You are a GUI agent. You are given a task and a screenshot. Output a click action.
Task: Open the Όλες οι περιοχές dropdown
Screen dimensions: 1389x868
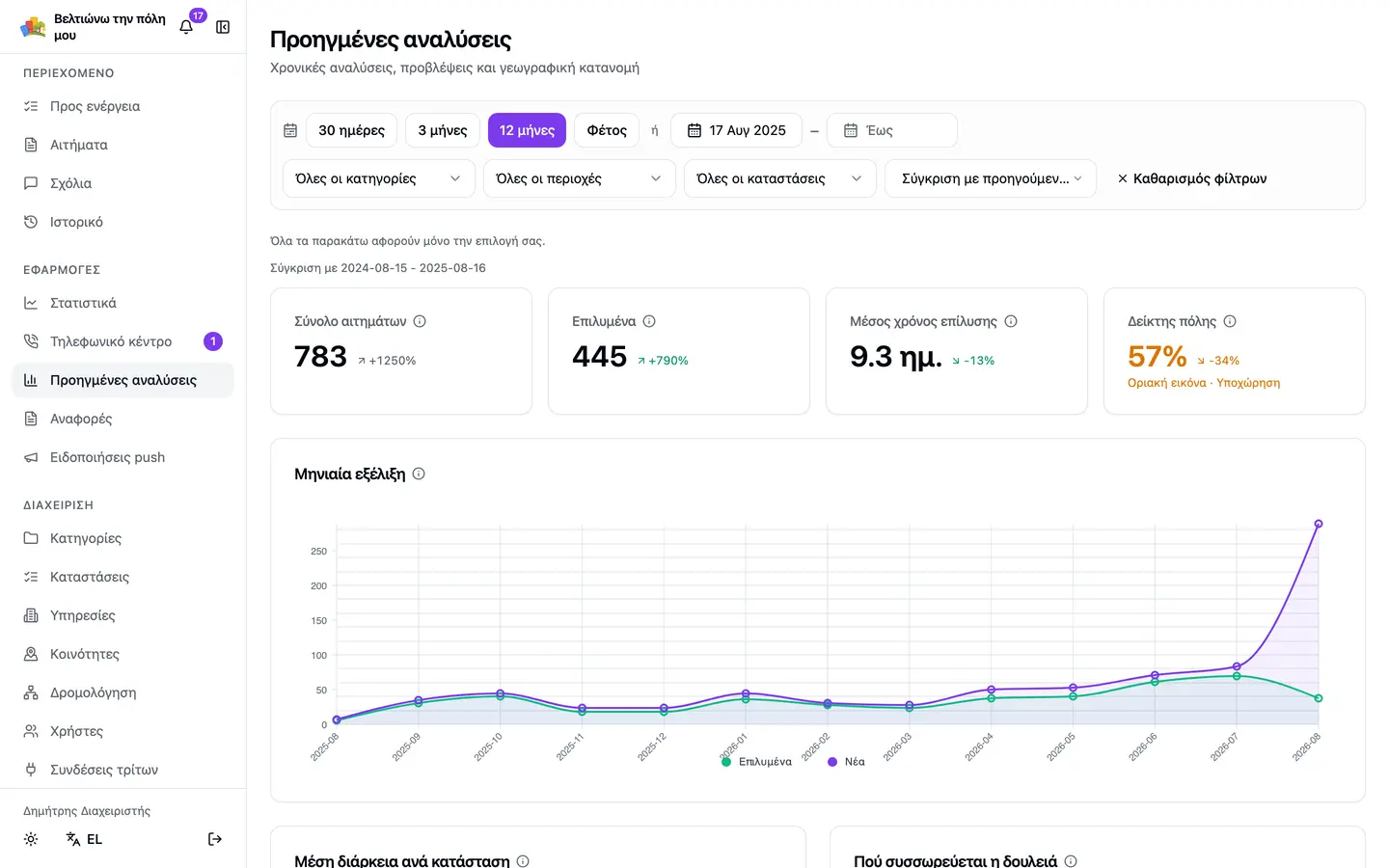580,178
